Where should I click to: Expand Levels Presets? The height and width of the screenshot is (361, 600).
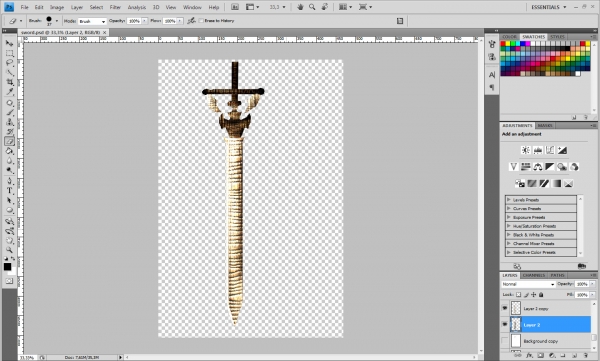click(x=509, y=199)
